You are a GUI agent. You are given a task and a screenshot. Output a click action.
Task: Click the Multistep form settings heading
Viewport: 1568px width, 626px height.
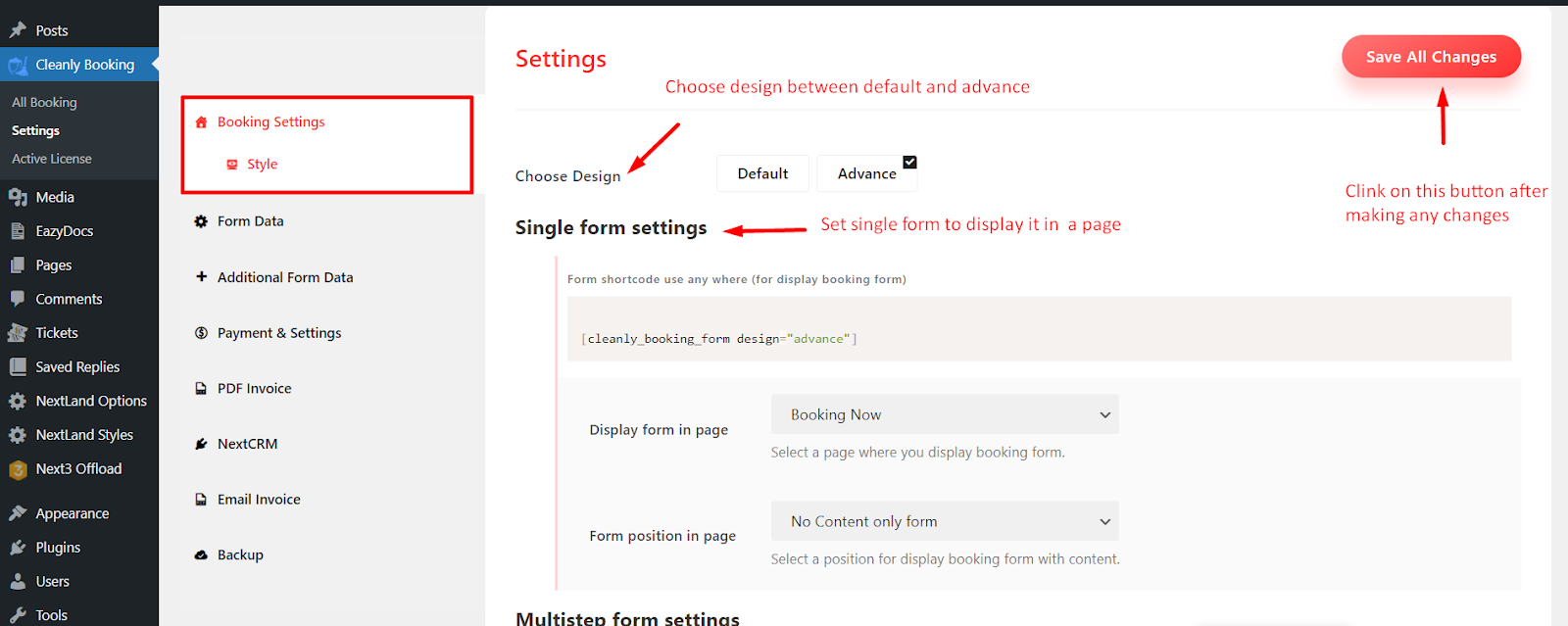[627, 618]
